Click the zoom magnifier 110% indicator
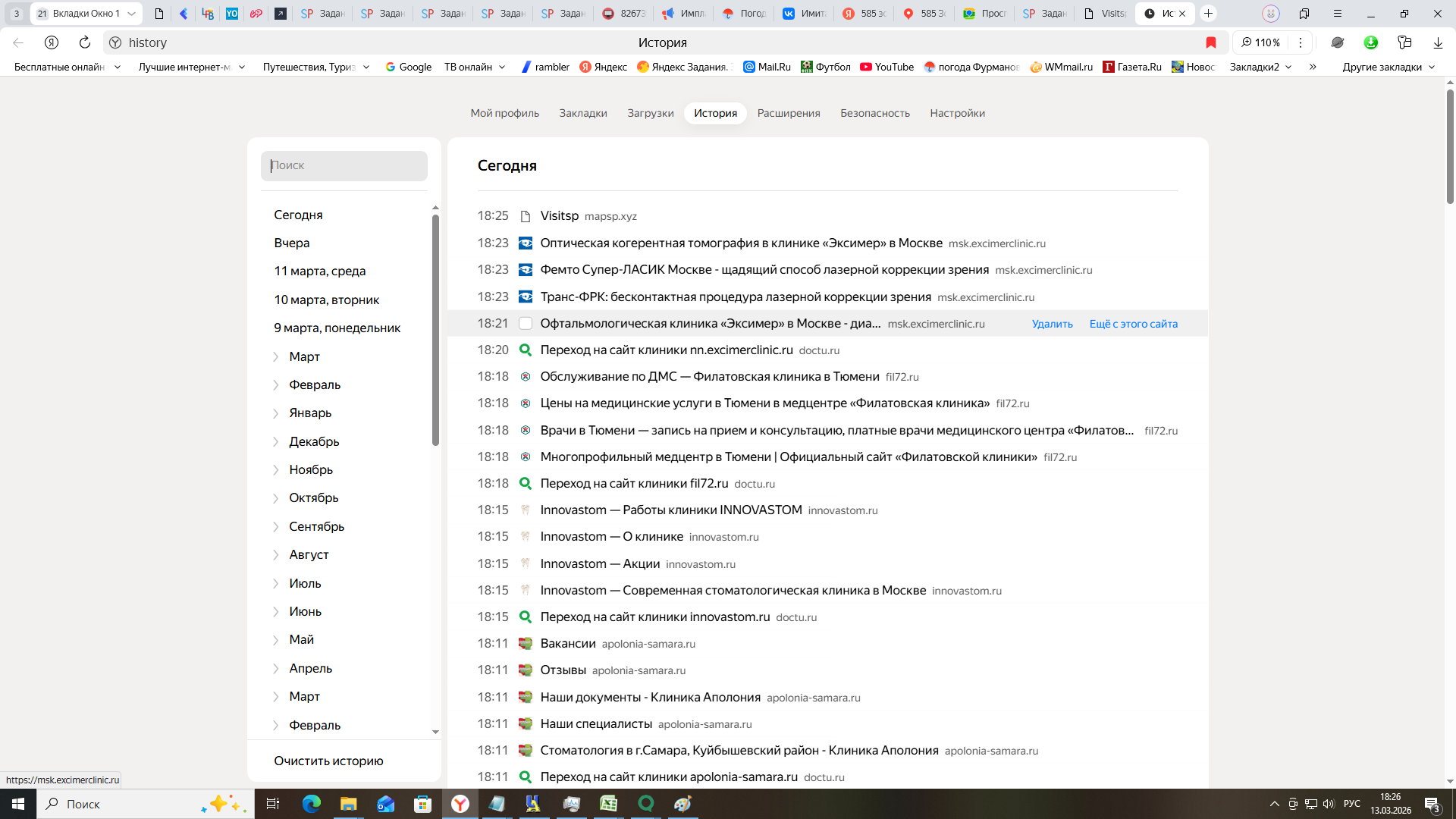The width and height of the screenshot is (1456, 819). click(x=1260, y=42)
